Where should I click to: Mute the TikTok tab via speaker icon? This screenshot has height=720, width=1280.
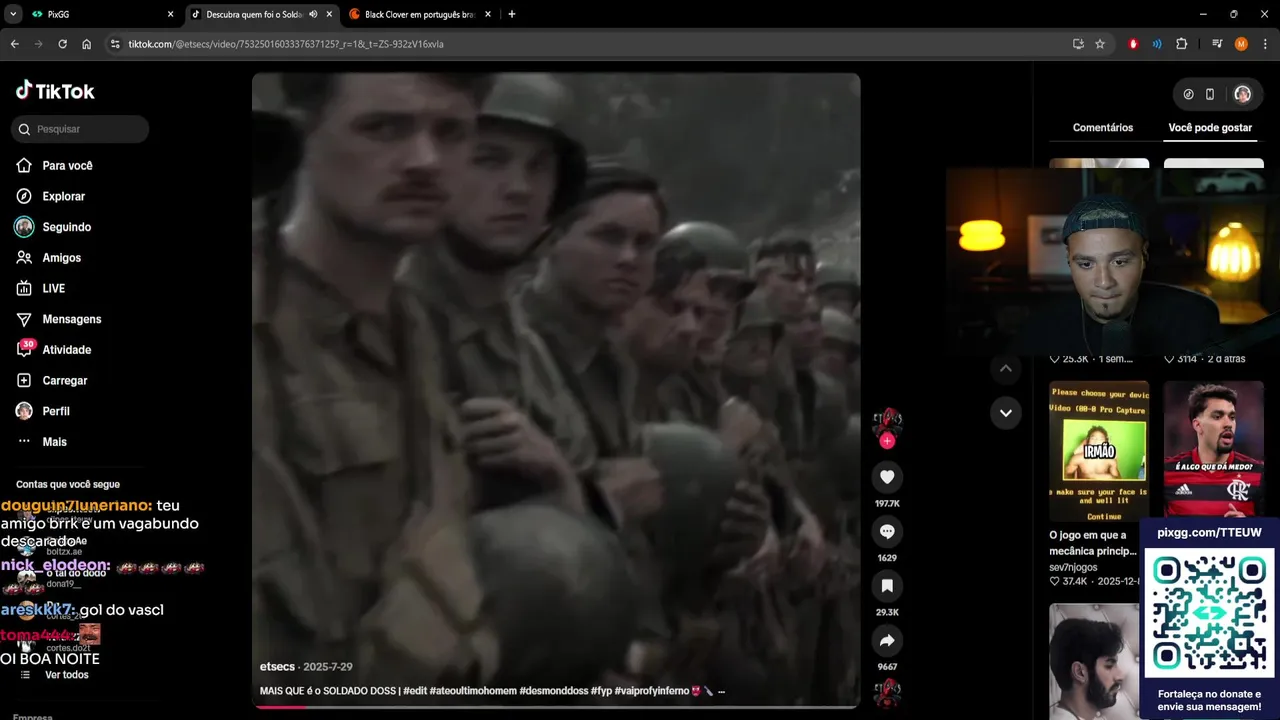click(x=313, y=14)
